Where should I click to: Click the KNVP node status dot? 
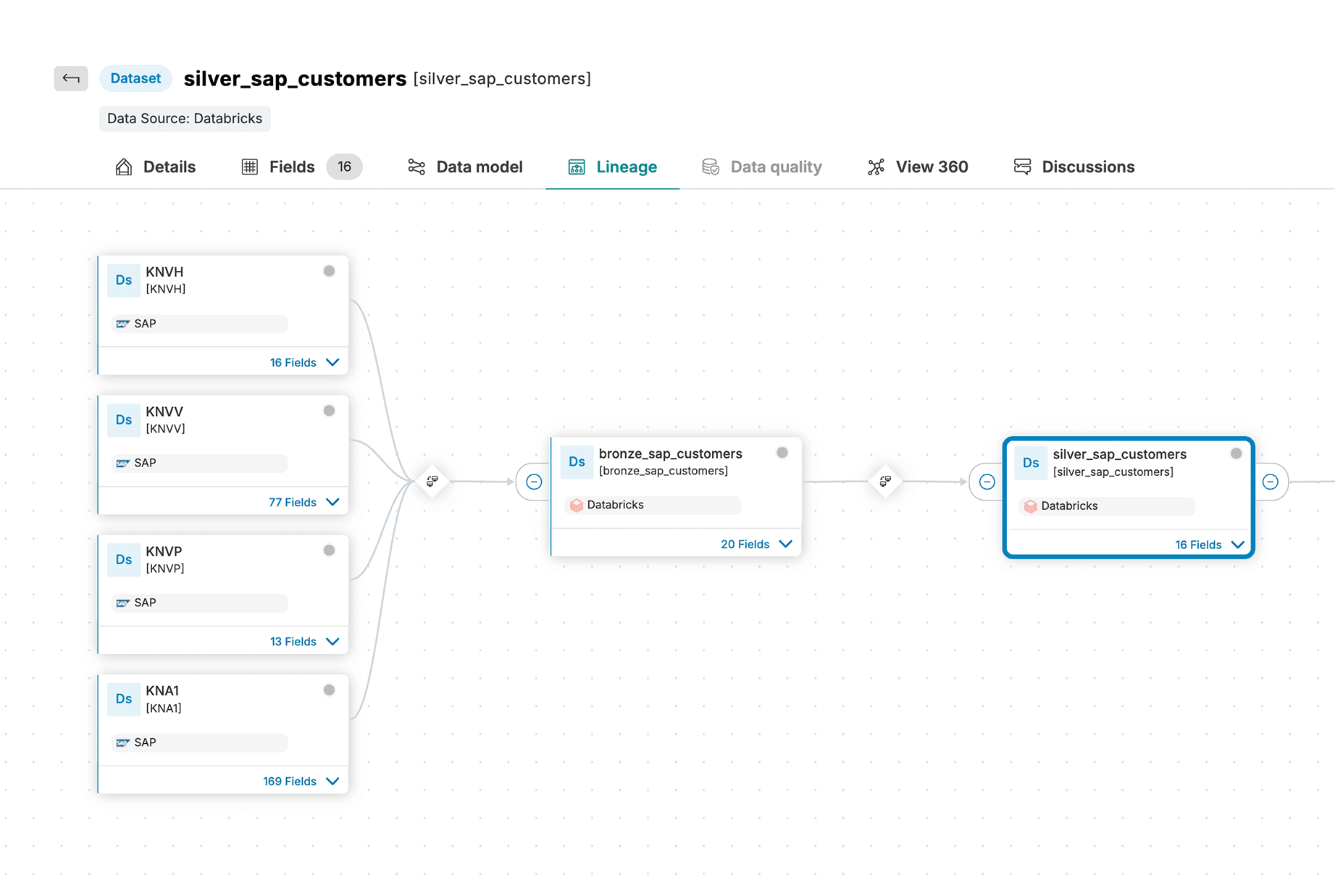pos(329,550)
